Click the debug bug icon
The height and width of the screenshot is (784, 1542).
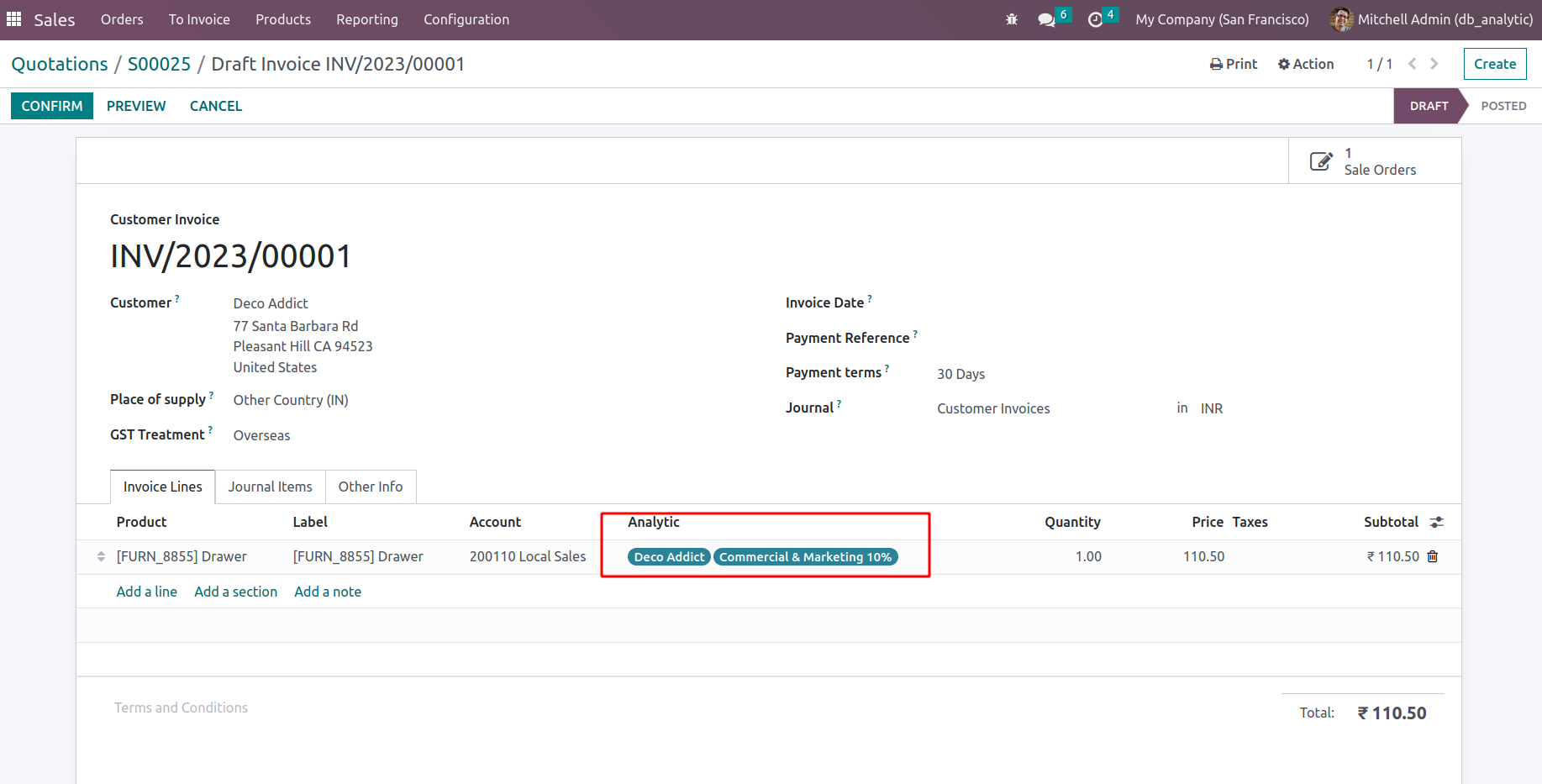click(1012, 19)
